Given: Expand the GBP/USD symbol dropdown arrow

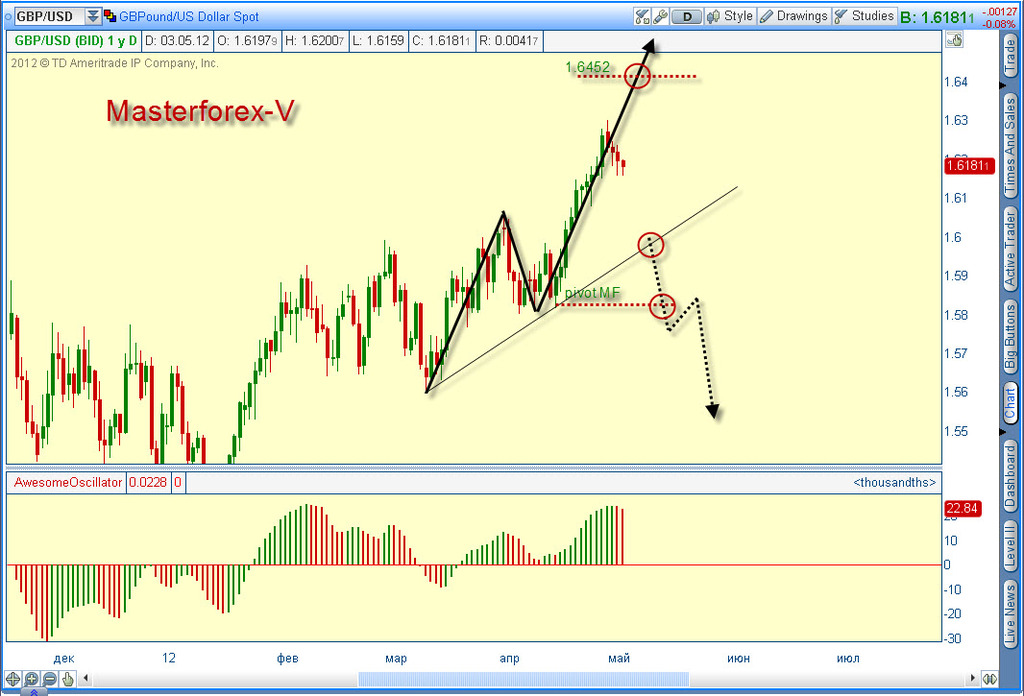Looking at the screenshot, I should point(93,16).
